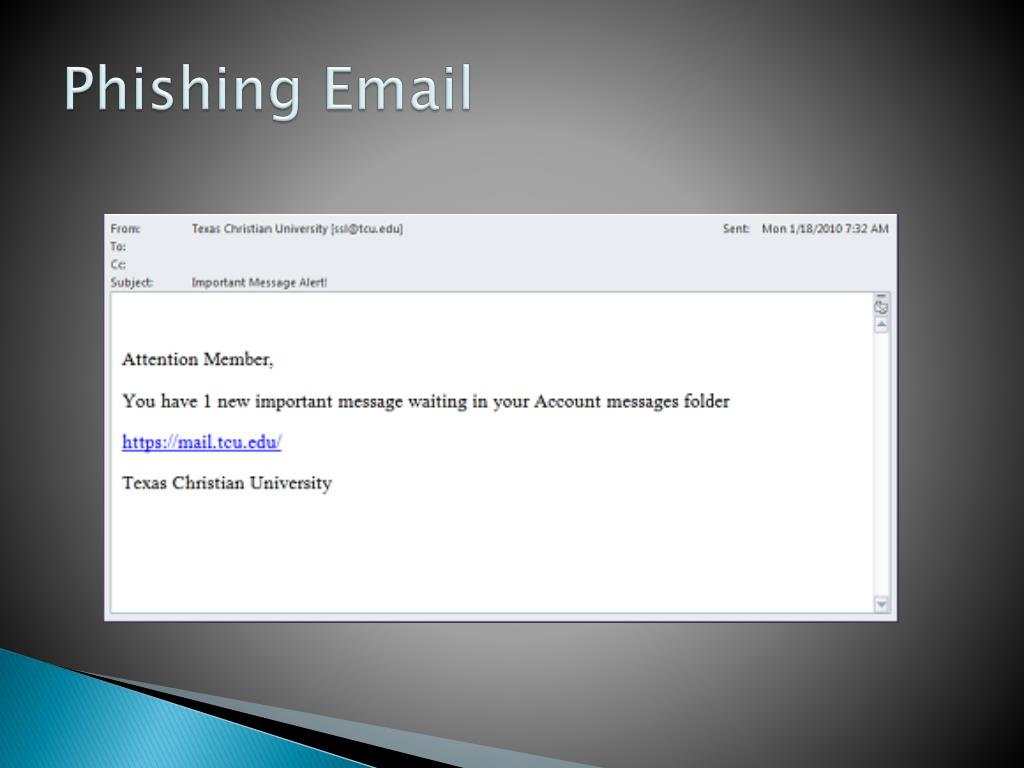Click the scroll down arrow in email body
The image size is (1024, 768).
pos(881,604)
